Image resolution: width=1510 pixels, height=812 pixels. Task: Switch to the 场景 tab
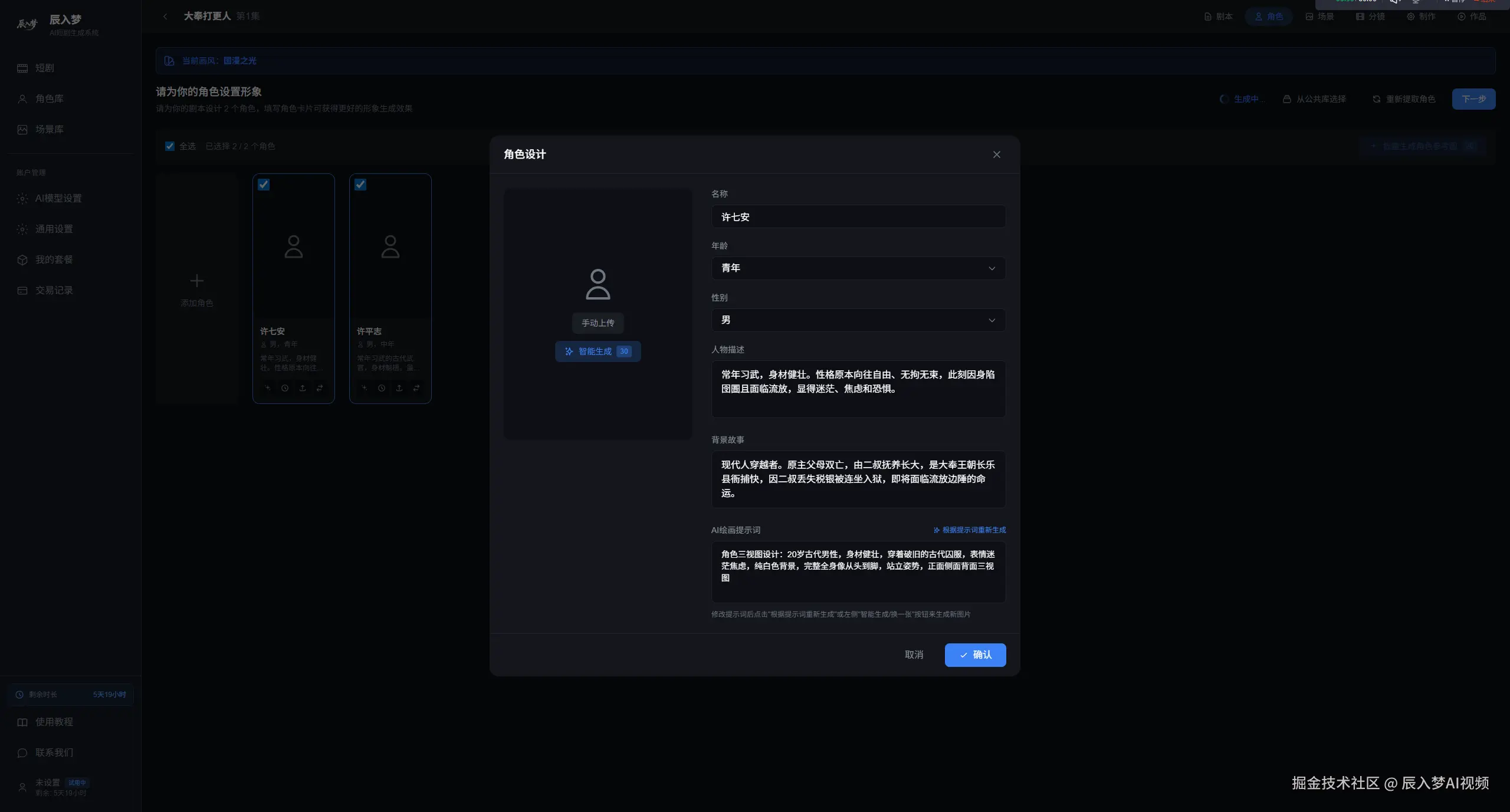(x=1320, y=17)
